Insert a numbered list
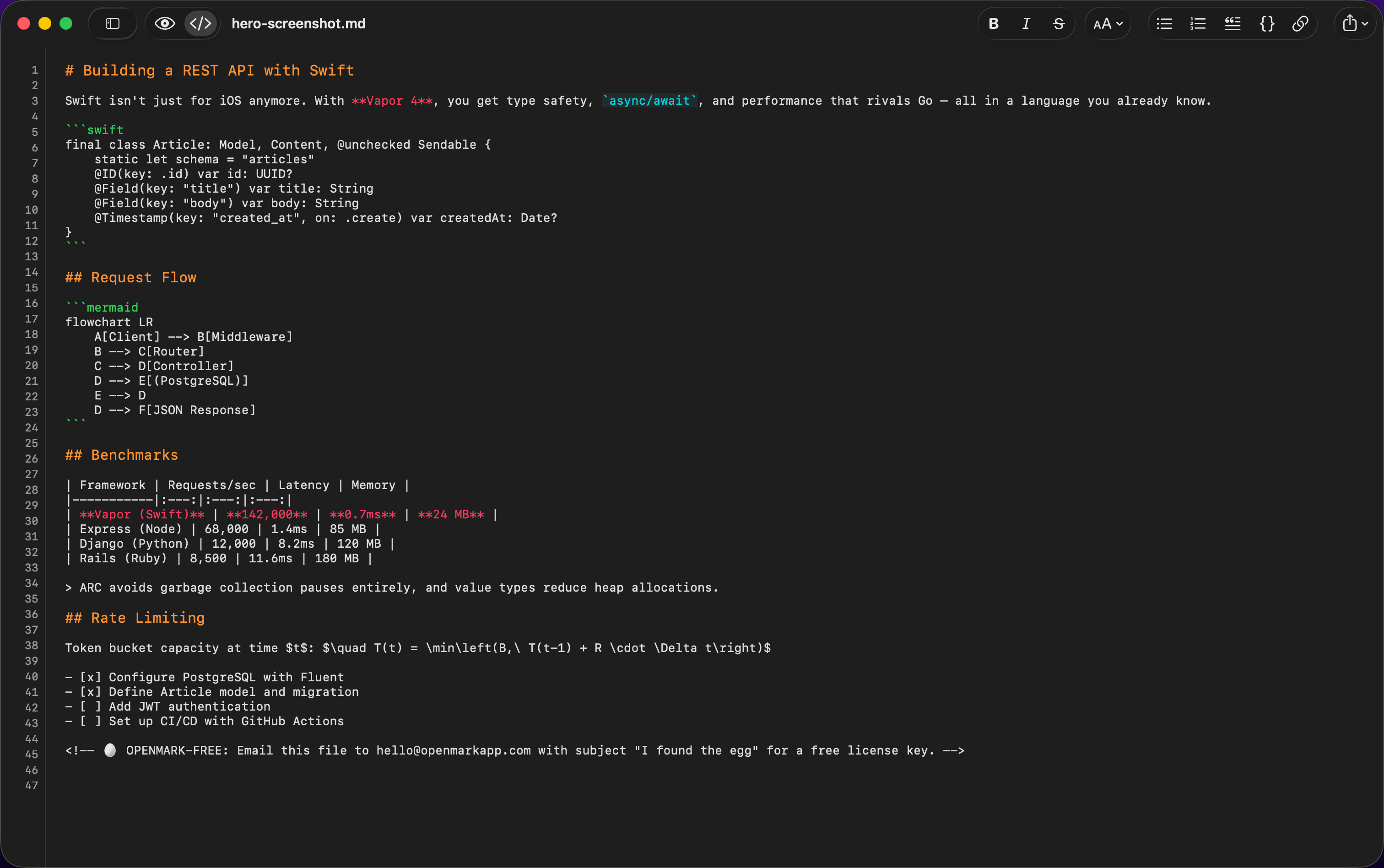This screenshot has height=868, width=1384. pos(1198,23)
